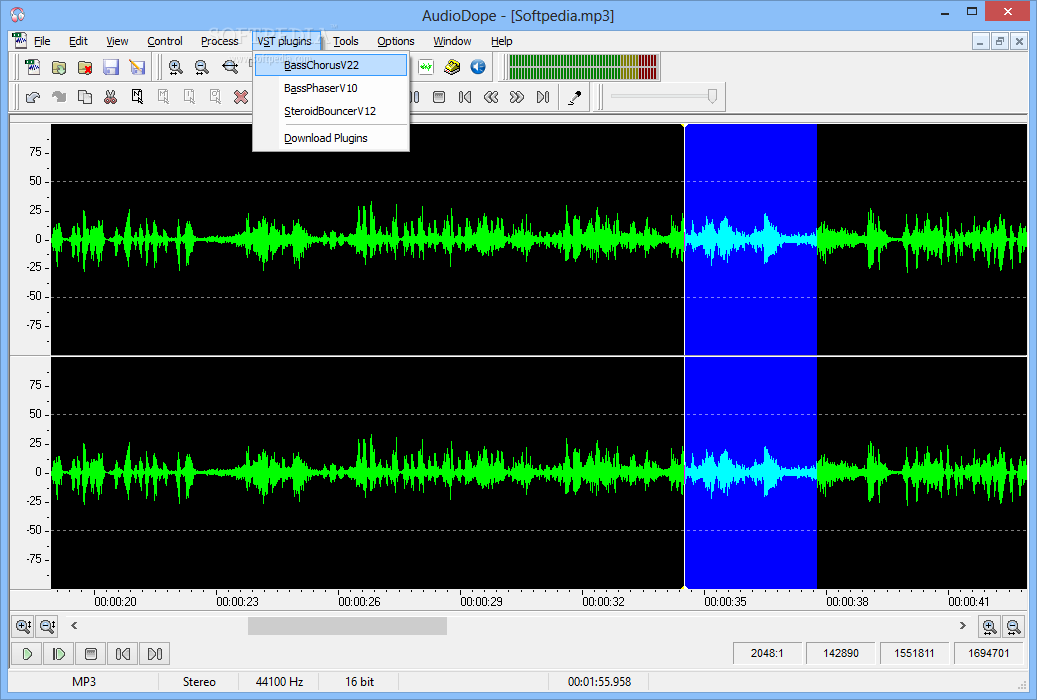This screenshot has width=1037, height=700.
Task: Zoom in vertically at the bottom left
Action: (23, 626)
